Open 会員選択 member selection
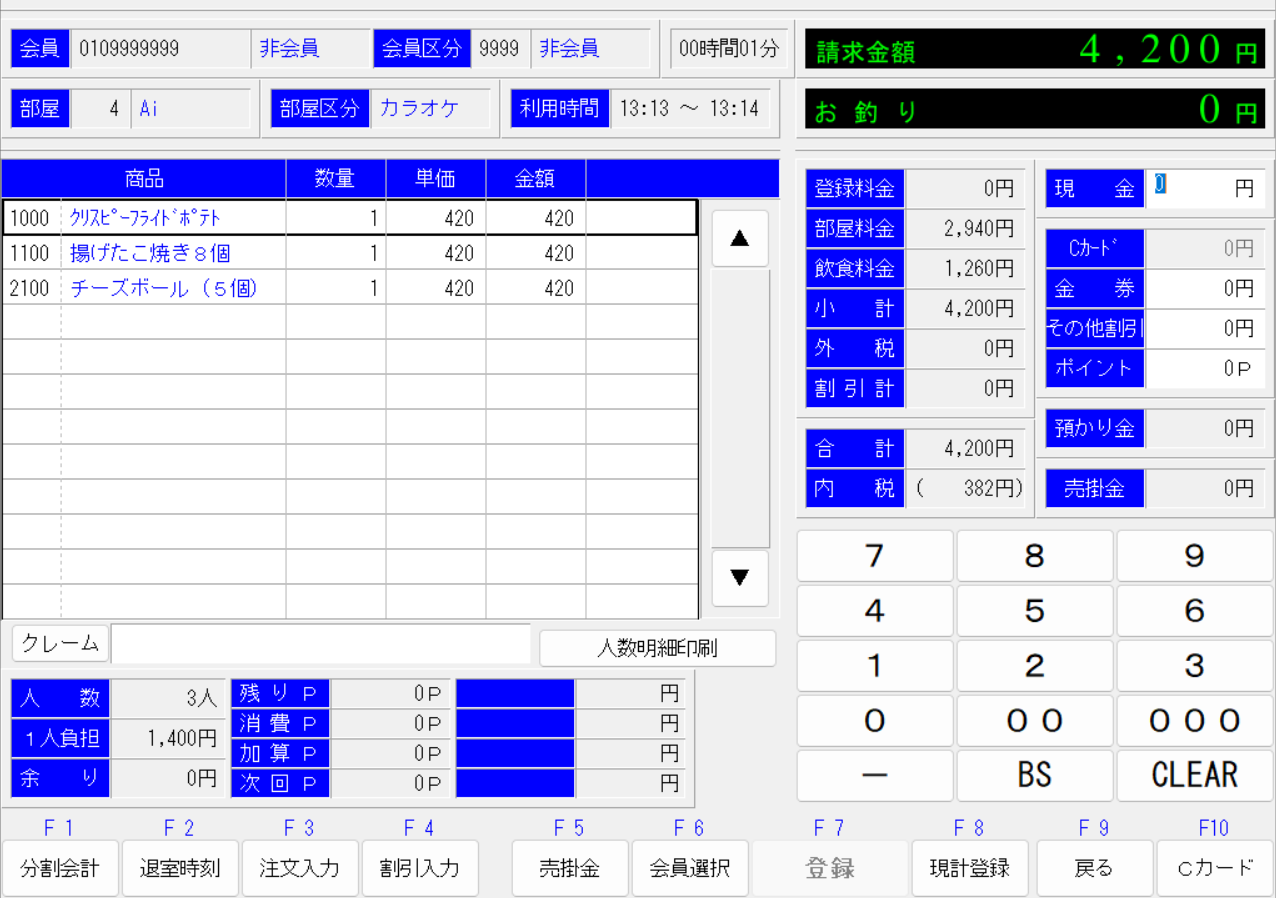 [x=690, y=868]
